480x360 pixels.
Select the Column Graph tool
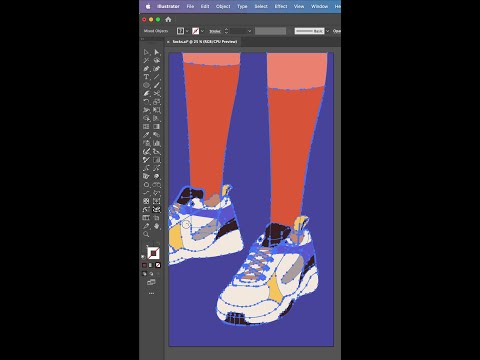point(157,143)
